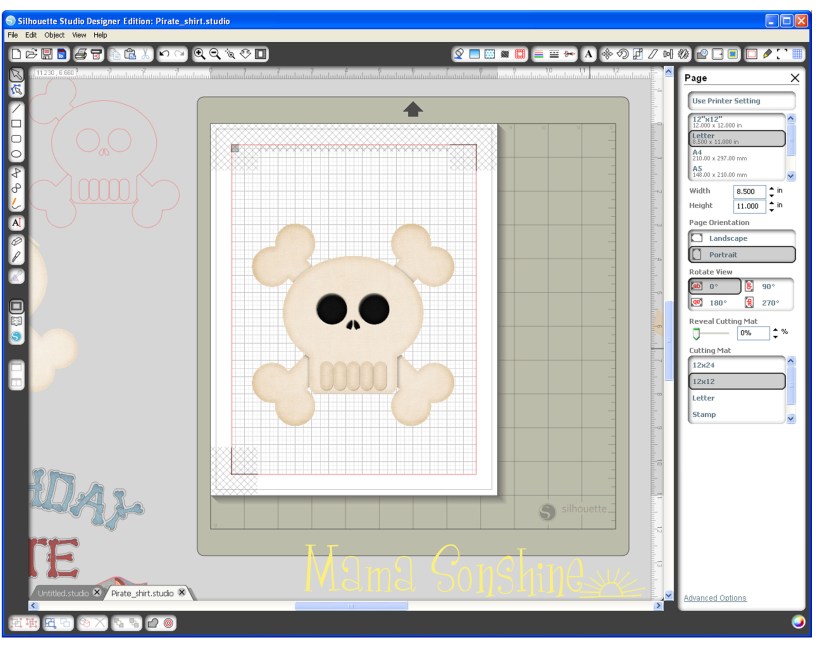Select the Ellipse drawing tool
This screenshot has height=645, width=819.
[x=15, y=155]
